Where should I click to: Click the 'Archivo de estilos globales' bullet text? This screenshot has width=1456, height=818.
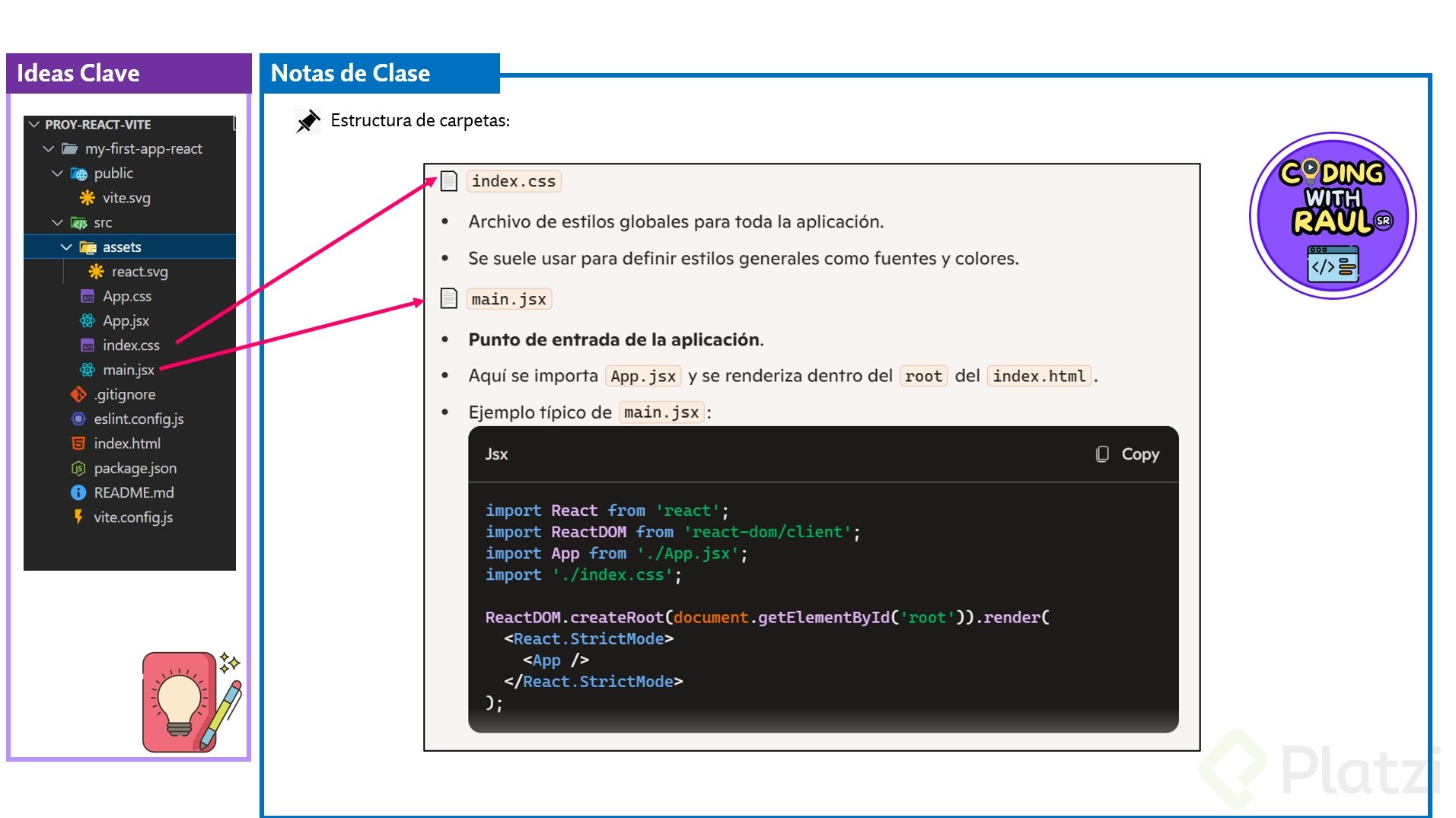pyautogui.click(x=676, y=221)
